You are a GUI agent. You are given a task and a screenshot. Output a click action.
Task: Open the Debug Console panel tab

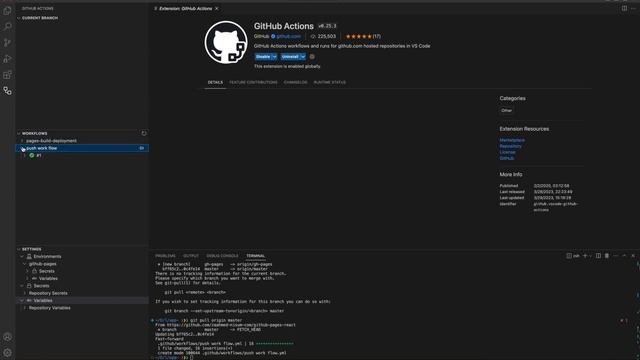pyautogui.click(x=222, y=256)
